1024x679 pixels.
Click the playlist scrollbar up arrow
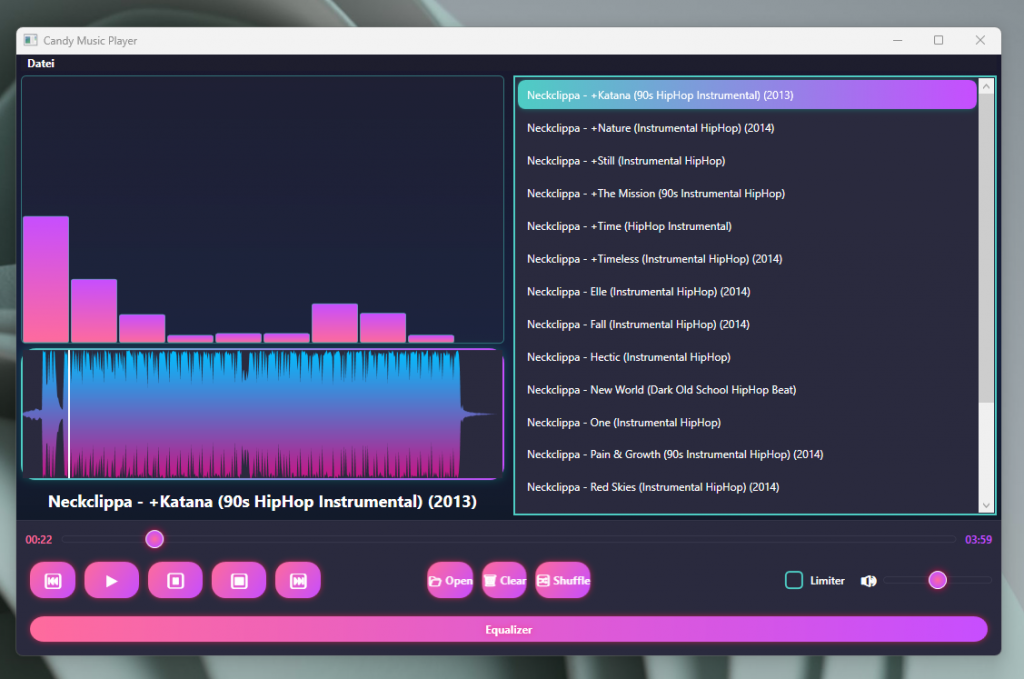(986, 87)
